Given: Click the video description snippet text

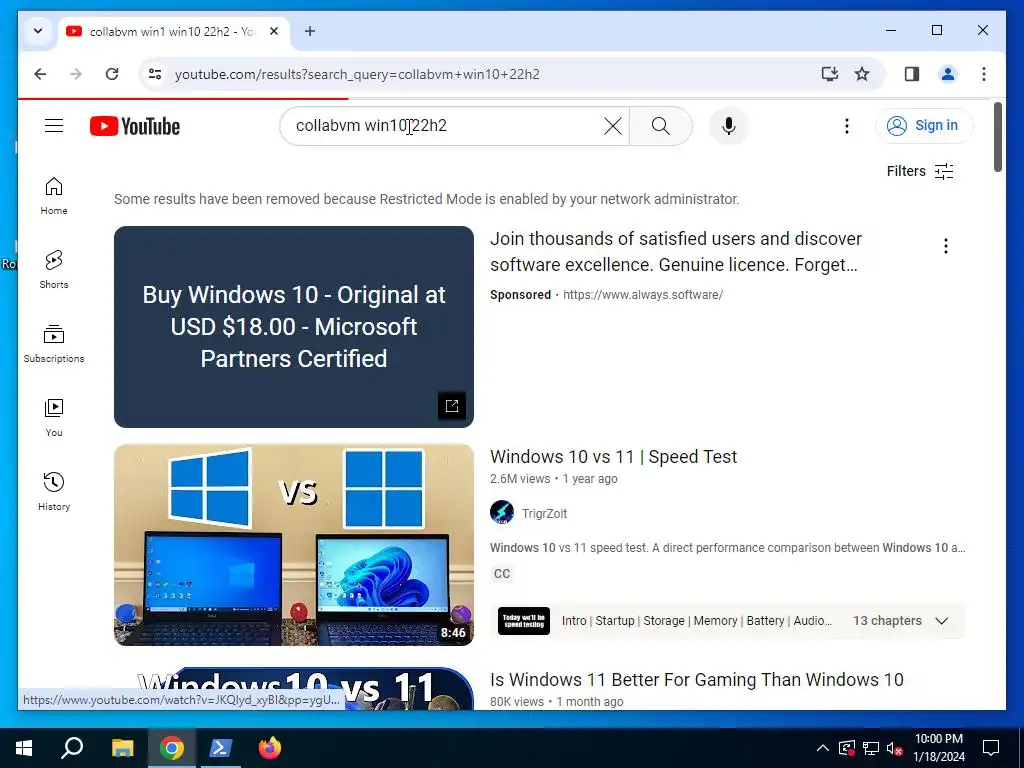Looking at the screenshot, I should click(x=727, y=548).
